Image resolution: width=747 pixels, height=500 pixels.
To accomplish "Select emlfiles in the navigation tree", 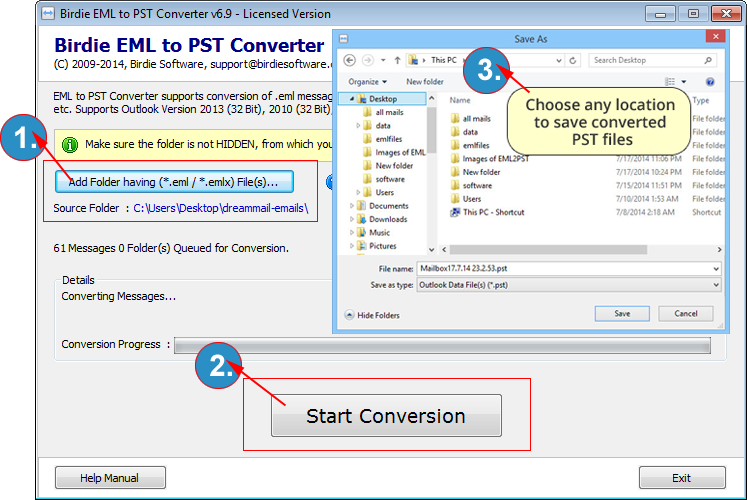I will coord(388,139).
